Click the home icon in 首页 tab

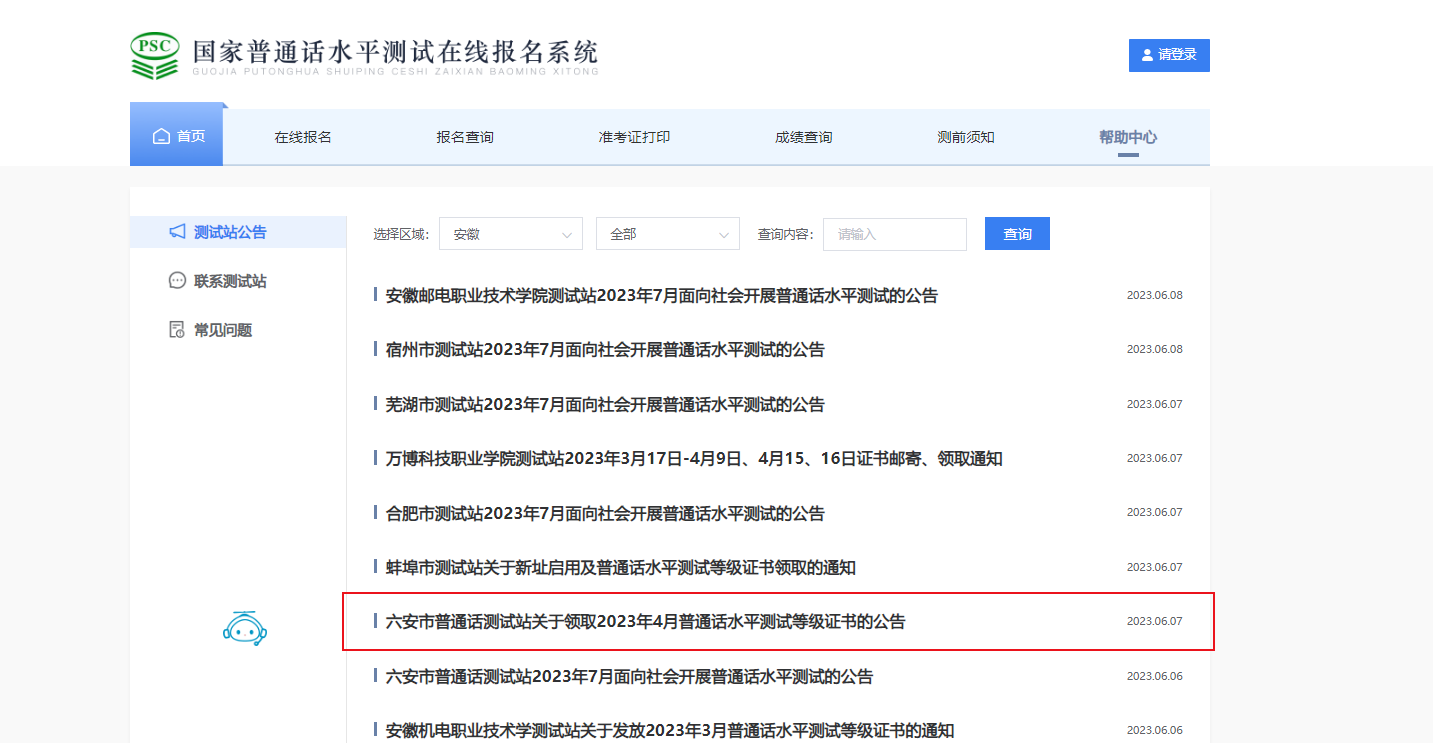tap(161, 136)
